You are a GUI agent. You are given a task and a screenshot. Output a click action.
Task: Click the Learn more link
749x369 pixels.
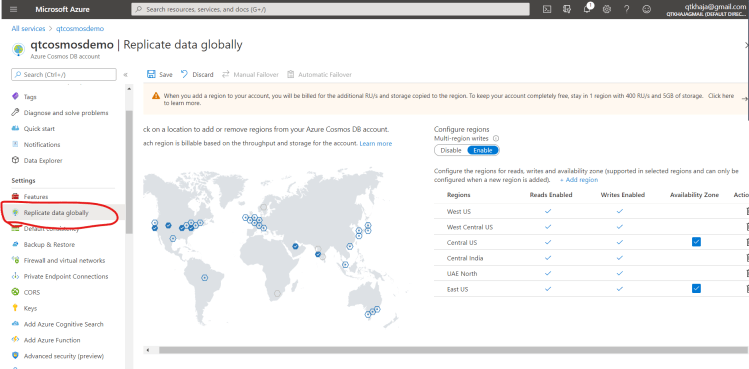pos(375,143)
